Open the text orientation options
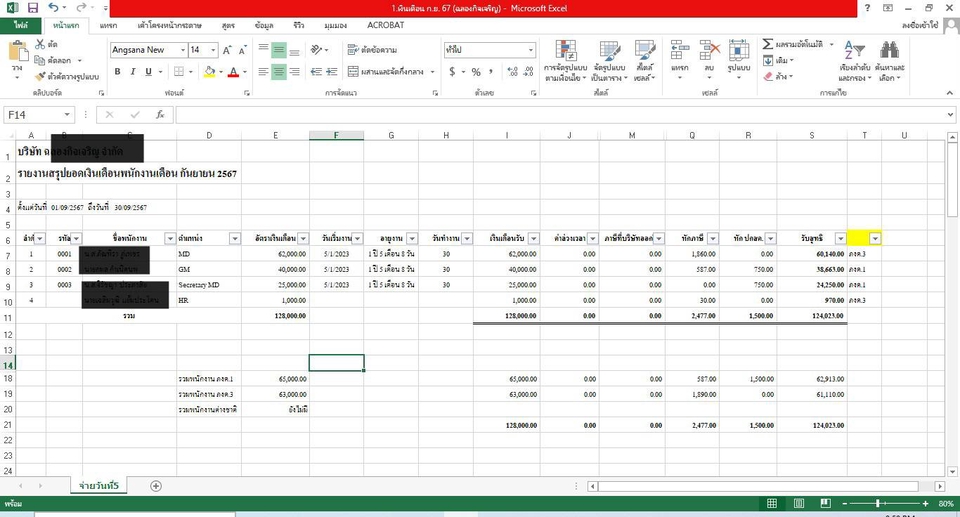Screen dimensions: 960x517 (318, 50)
